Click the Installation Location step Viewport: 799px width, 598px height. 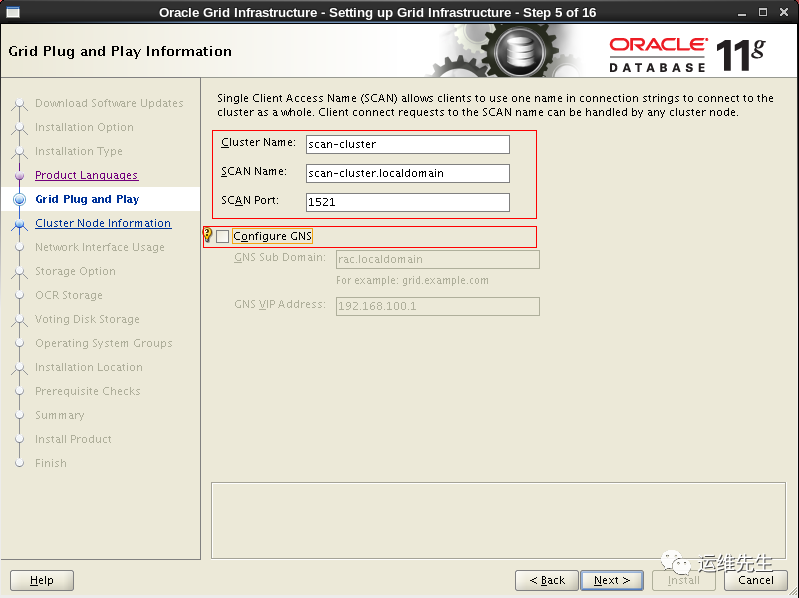pos(89,367)
